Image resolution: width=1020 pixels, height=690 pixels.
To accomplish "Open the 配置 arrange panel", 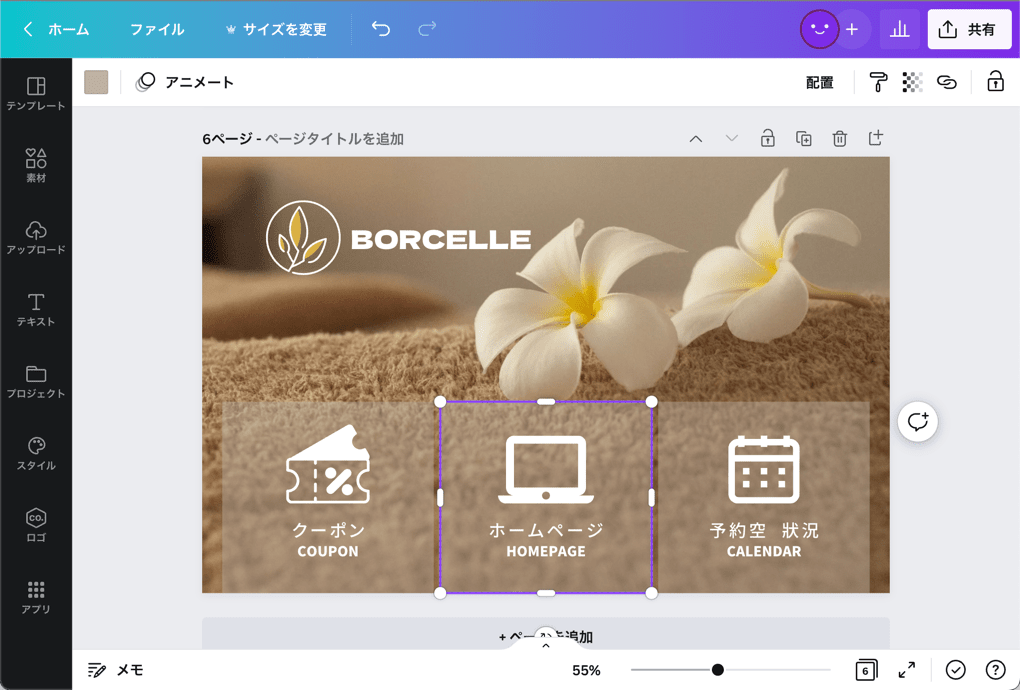I will click(820, 83).
